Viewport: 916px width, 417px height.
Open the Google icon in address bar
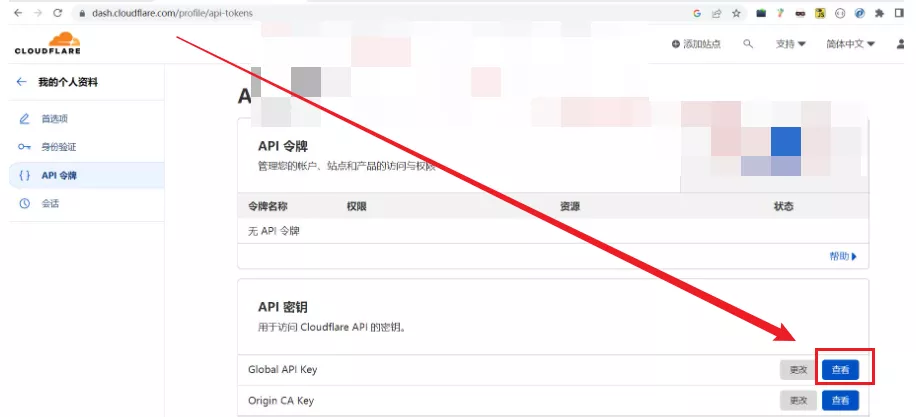(697, 13)
